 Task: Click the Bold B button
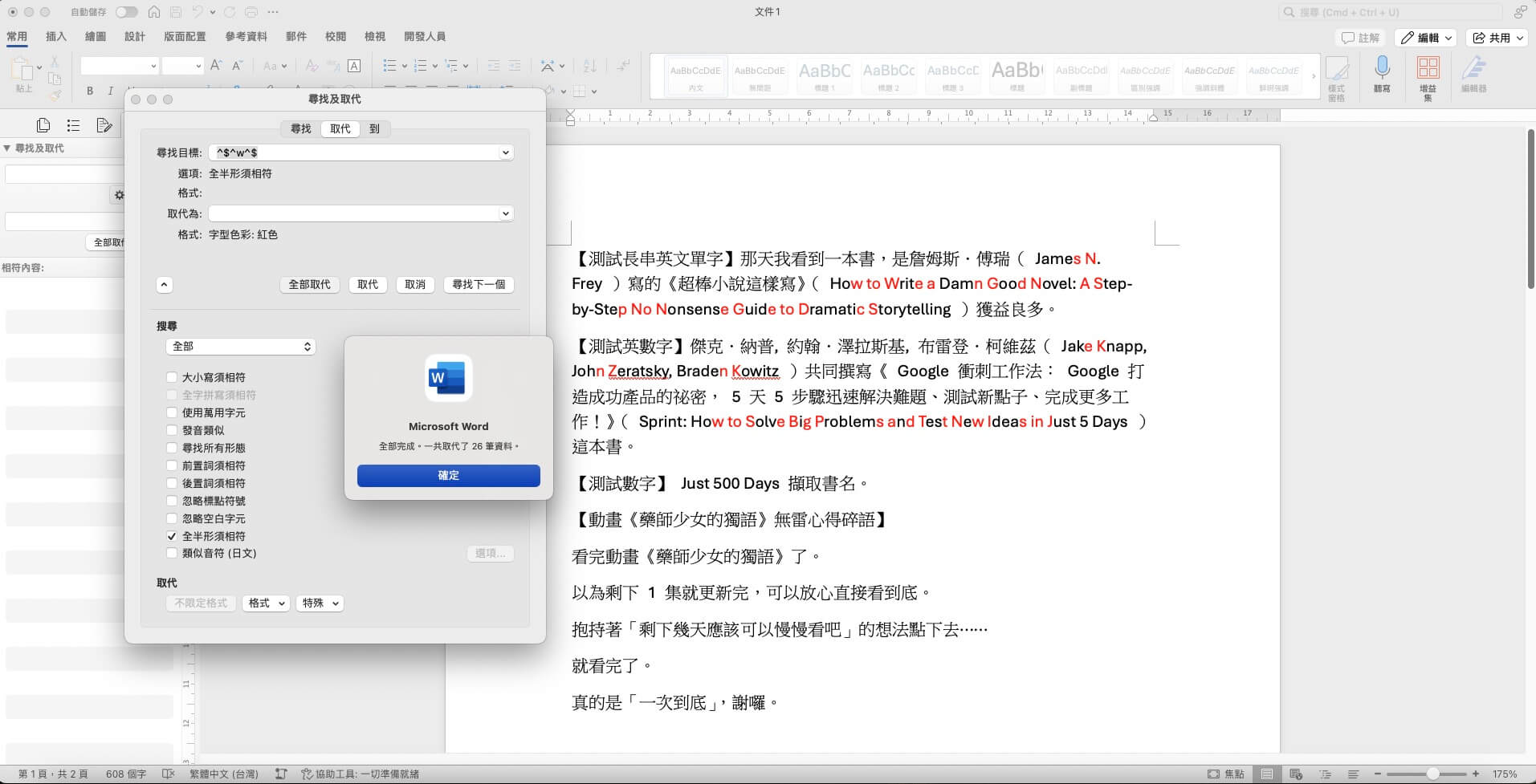coord(90,91)
